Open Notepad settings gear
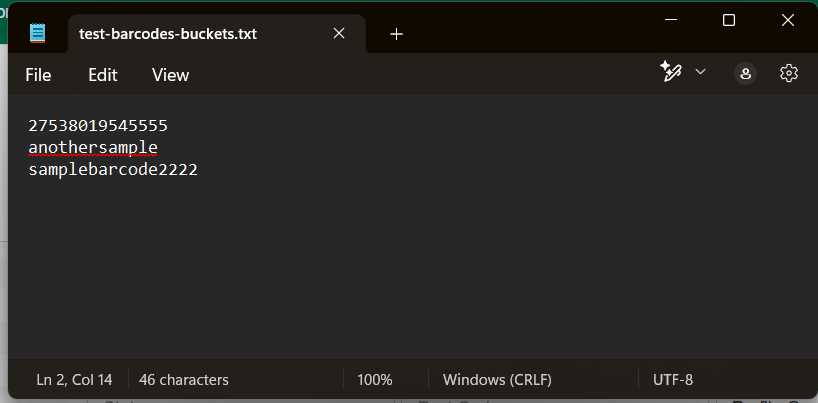This screenshot has width=818, height=403. pos(789,73)
